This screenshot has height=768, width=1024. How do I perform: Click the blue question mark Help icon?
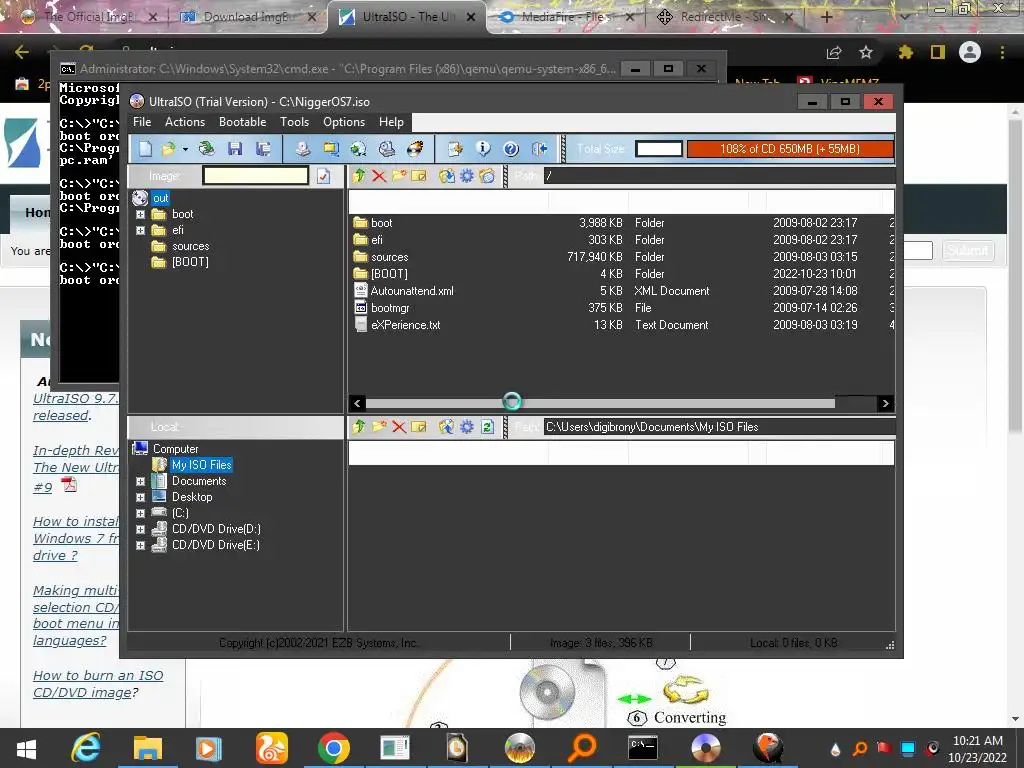click(511, 149)
